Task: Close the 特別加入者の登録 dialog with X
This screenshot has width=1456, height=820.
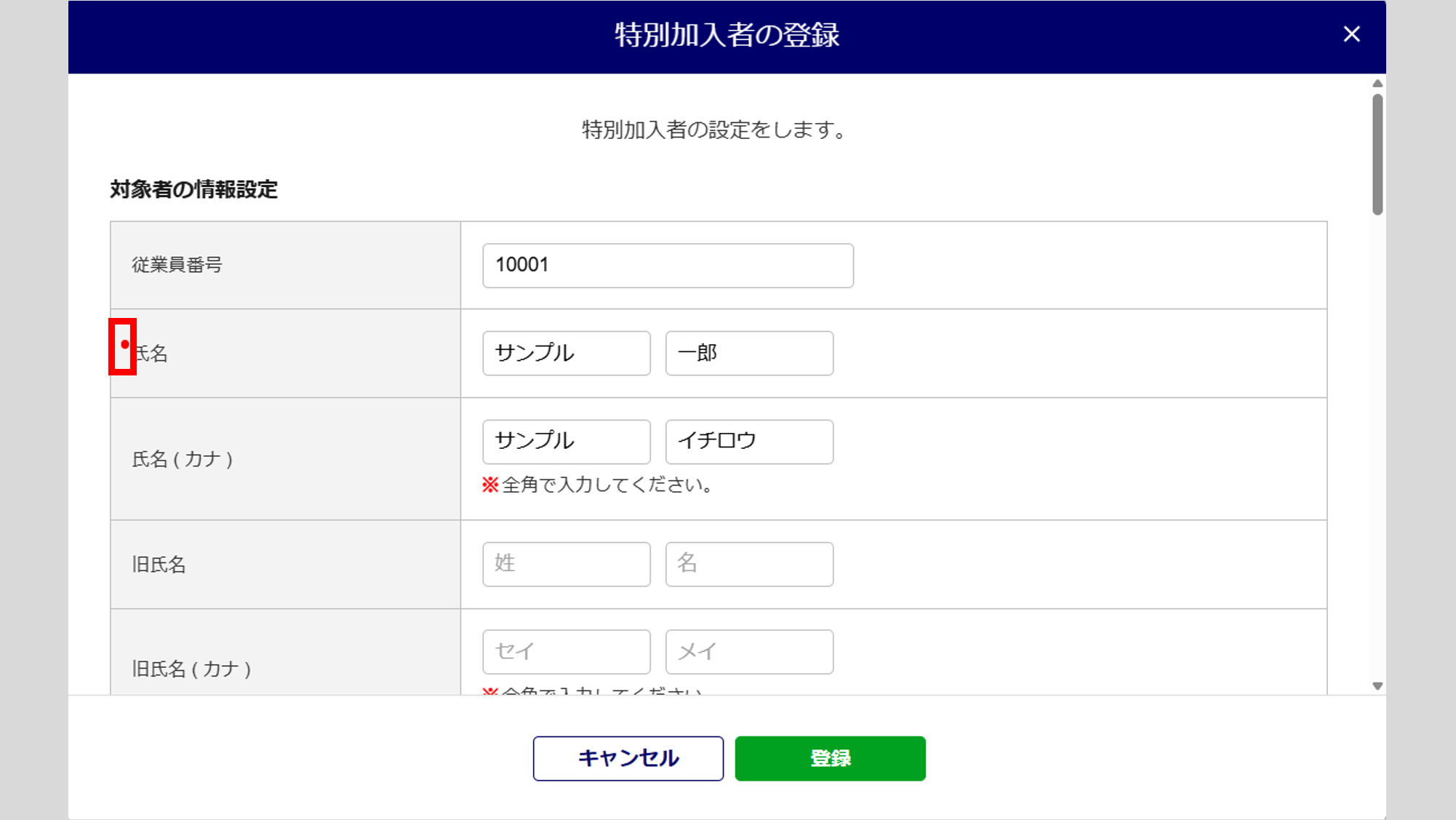Action: click(x=1351, y=34)
